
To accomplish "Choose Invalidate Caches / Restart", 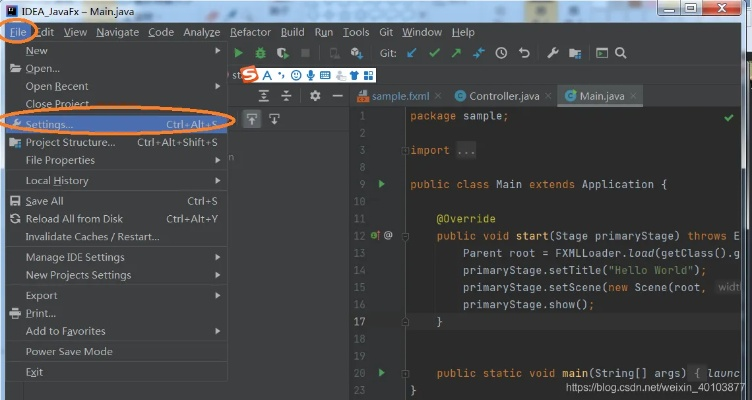I will [x=92, y=237].
